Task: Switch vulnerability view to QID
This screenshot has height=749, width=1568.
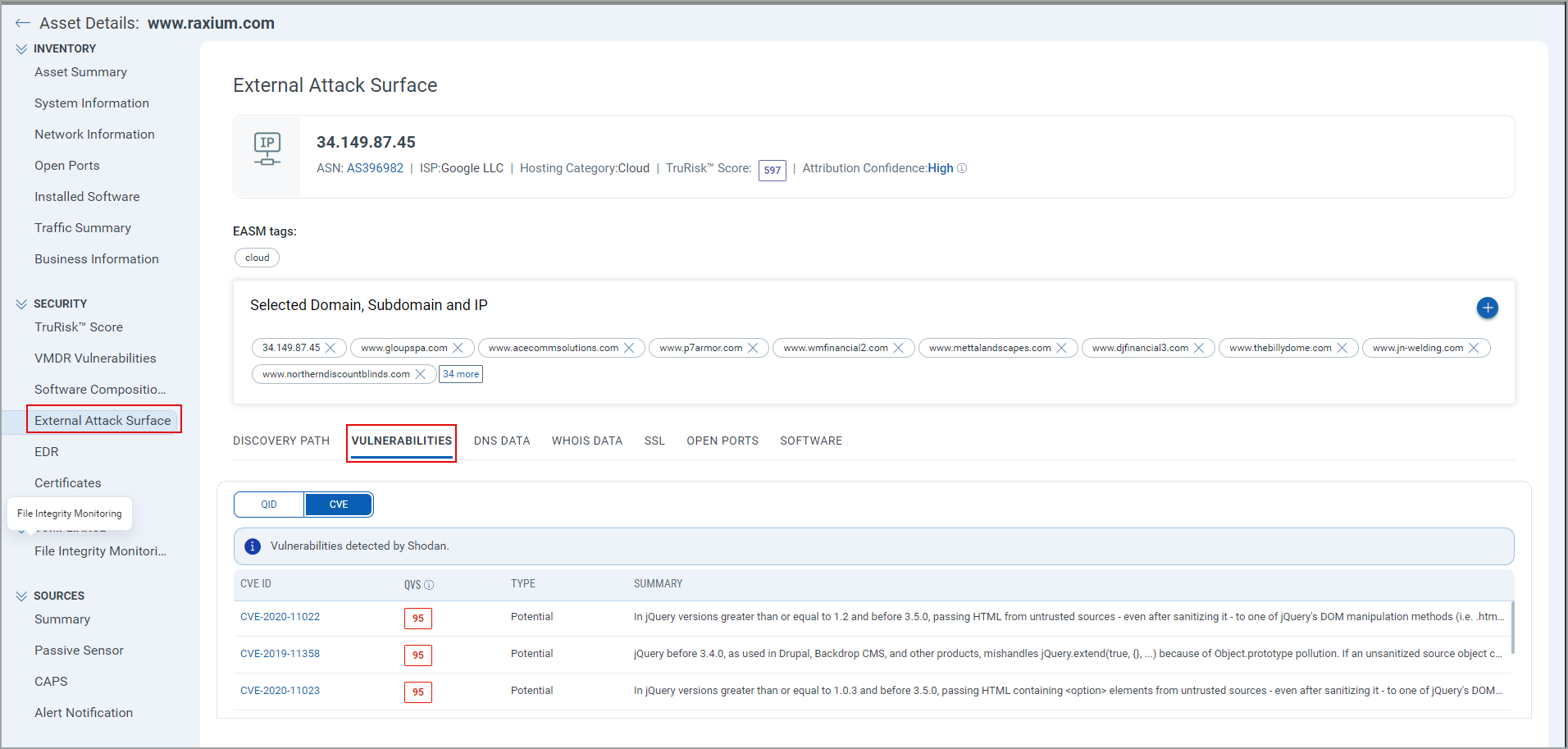Action: coord(268,504)
